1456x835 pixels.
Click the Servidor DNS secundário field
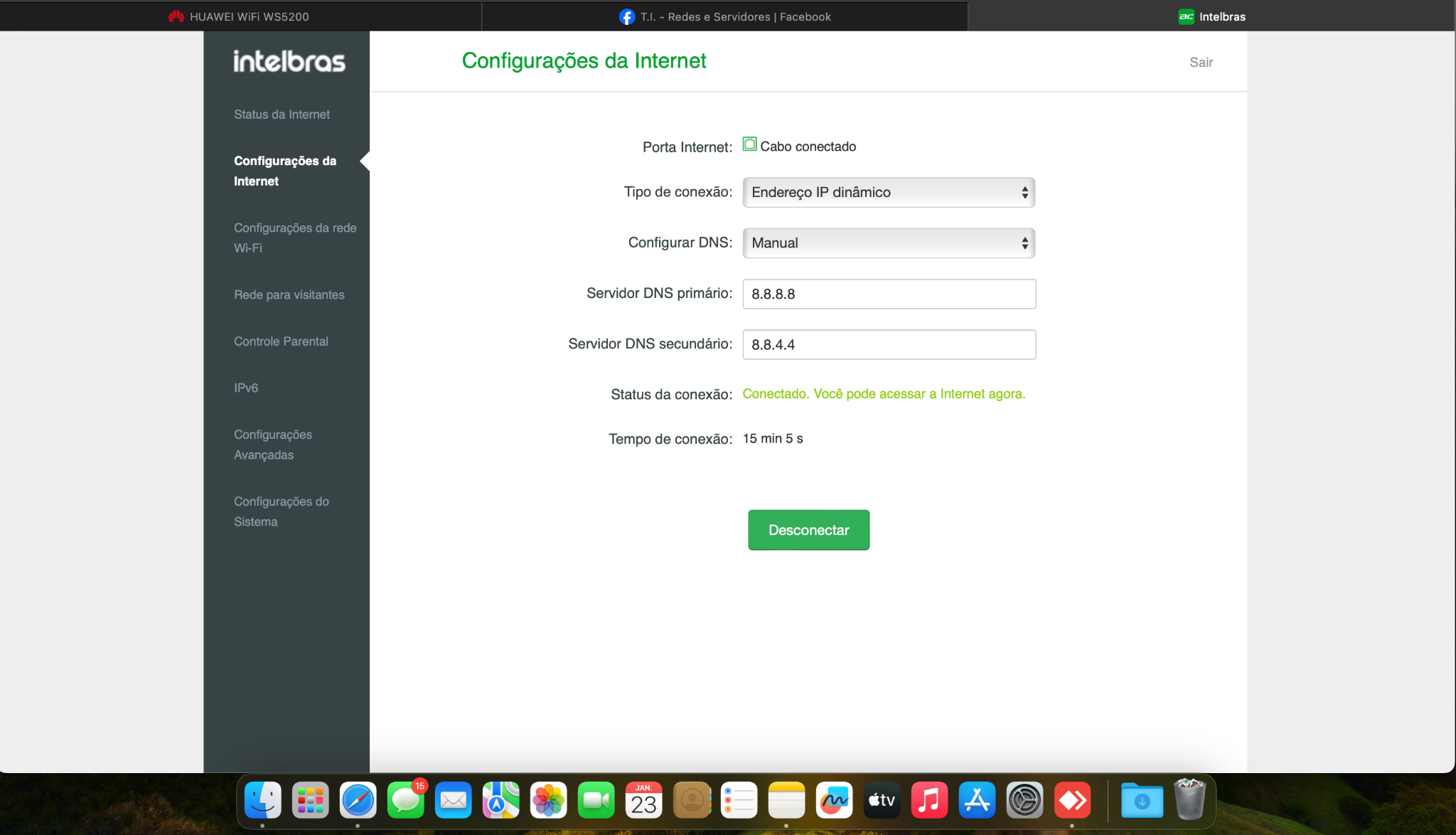tap(889, 344)
